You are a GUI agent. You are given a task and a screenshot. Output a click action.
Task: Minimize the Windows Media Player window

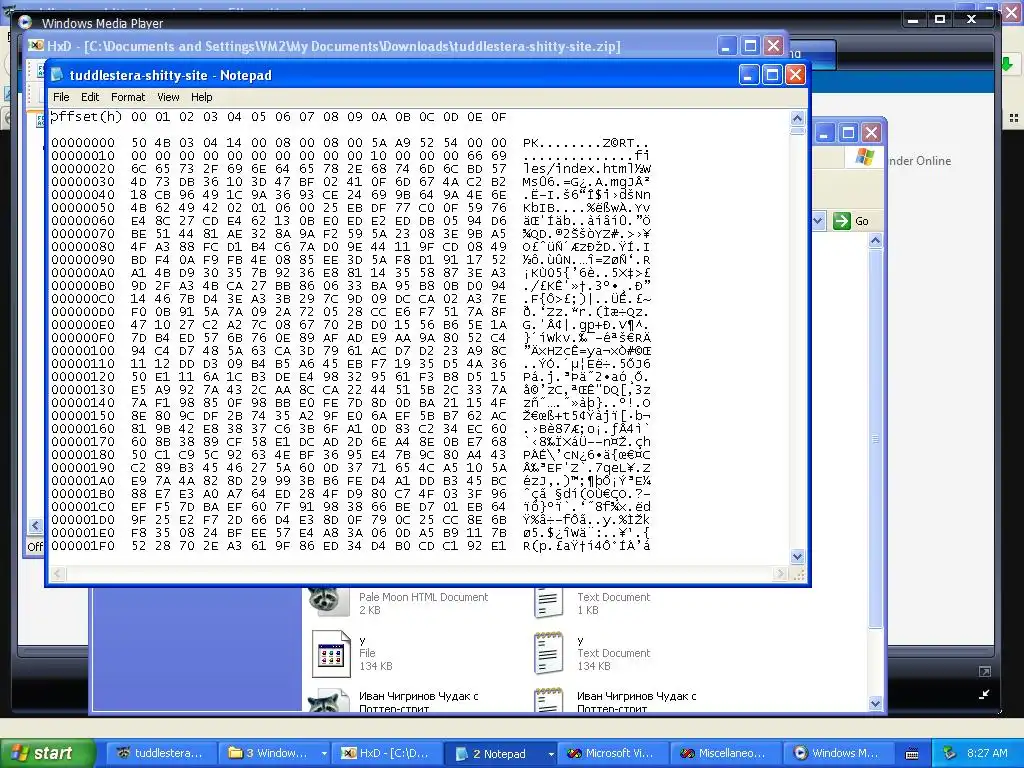point(914,20)
